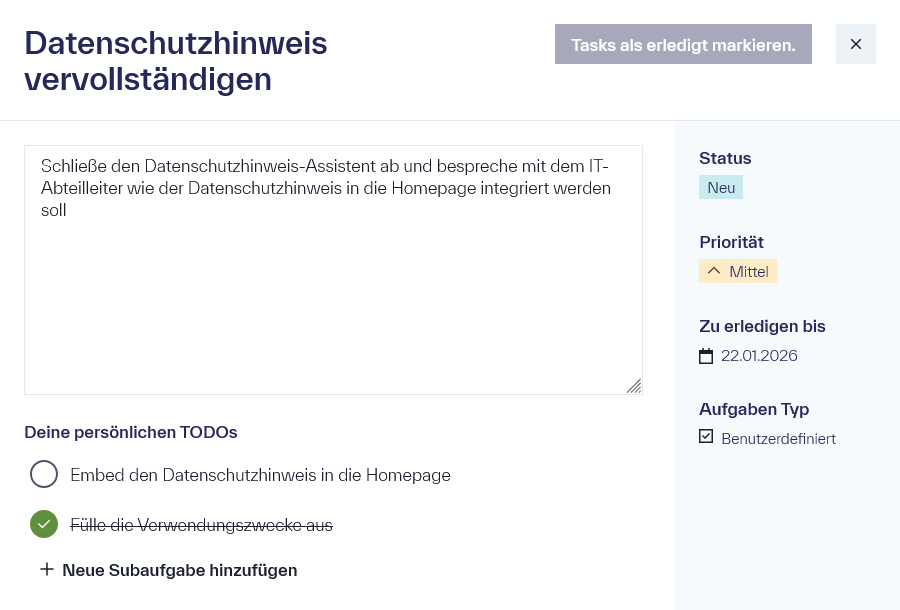
Task: Check the subtask 'Embed den Datenschutzhinweis in die Homepage'
Action: [44, 474]
